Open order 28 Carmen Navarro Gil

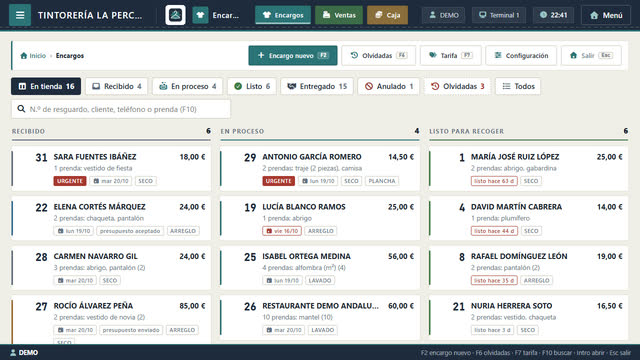point(111,268)
